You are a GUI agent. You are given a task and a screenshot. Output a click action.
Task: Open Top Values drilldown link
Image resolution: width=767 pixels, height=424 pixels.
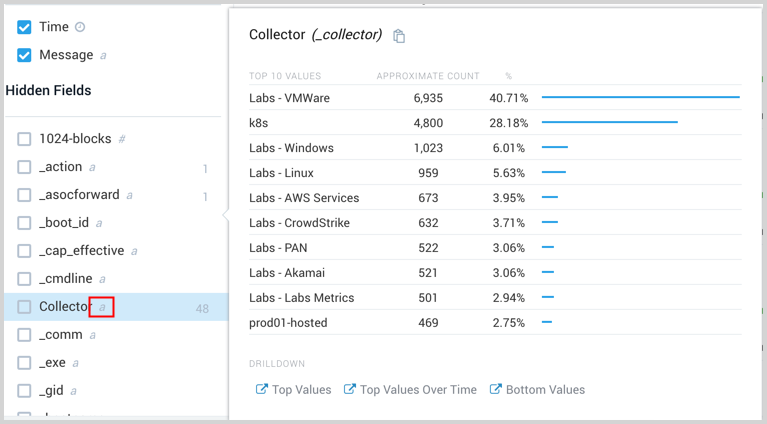tap(301, 390)
